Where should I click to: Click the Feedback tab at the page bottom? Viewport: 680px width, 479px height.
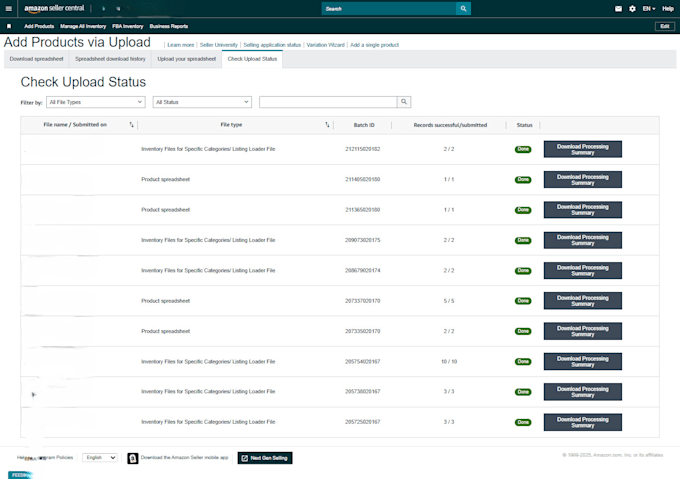20,475
